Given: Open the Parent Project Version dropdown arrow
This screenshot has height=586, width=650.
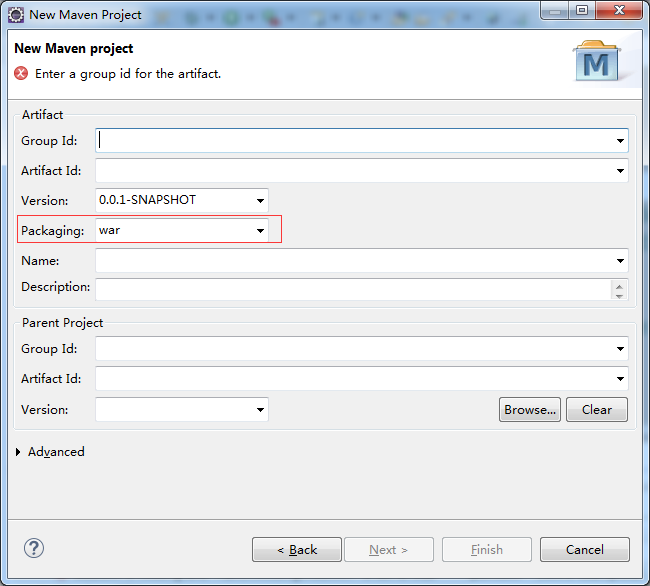Looking at the screenshot, I should point(260,409).
